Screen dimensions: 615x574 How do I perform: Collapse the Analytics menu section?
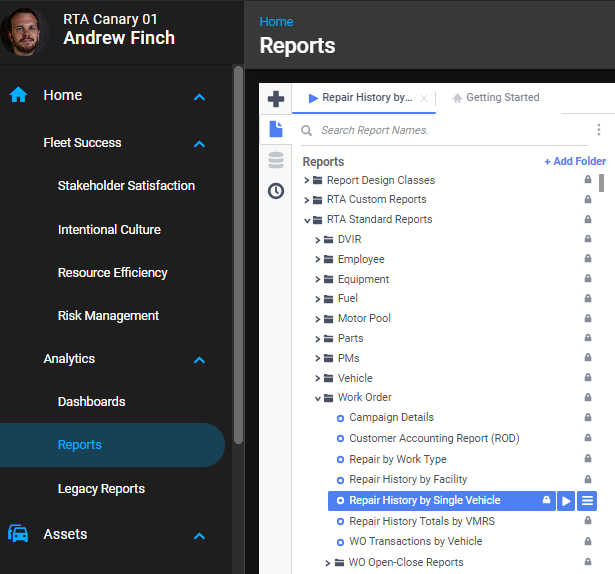click(x=199, y=360)
